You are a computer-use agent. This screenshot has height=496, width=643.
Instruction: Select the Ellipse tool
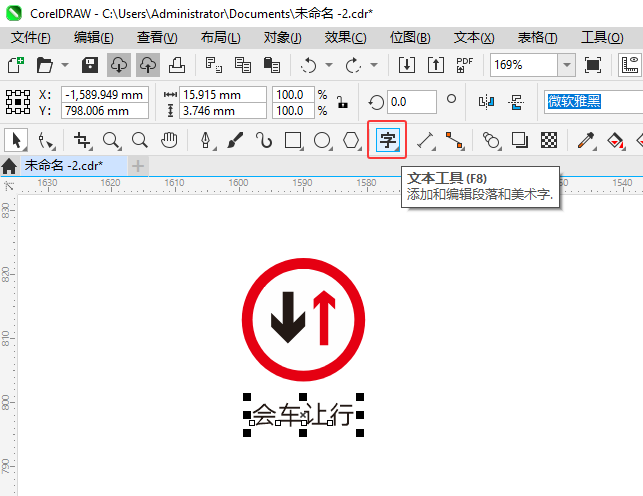click(322, 140)
